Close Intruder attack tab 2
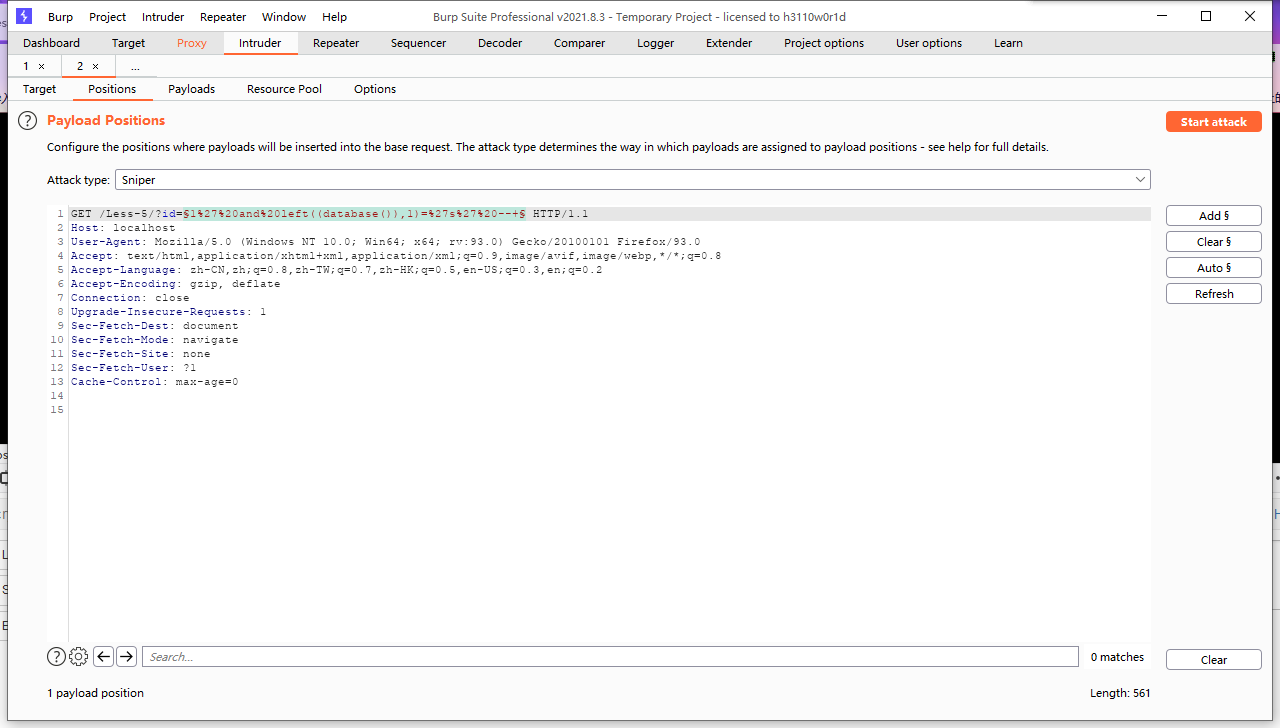Viewport: 1280px width, 728px height. tap(95, 66)
